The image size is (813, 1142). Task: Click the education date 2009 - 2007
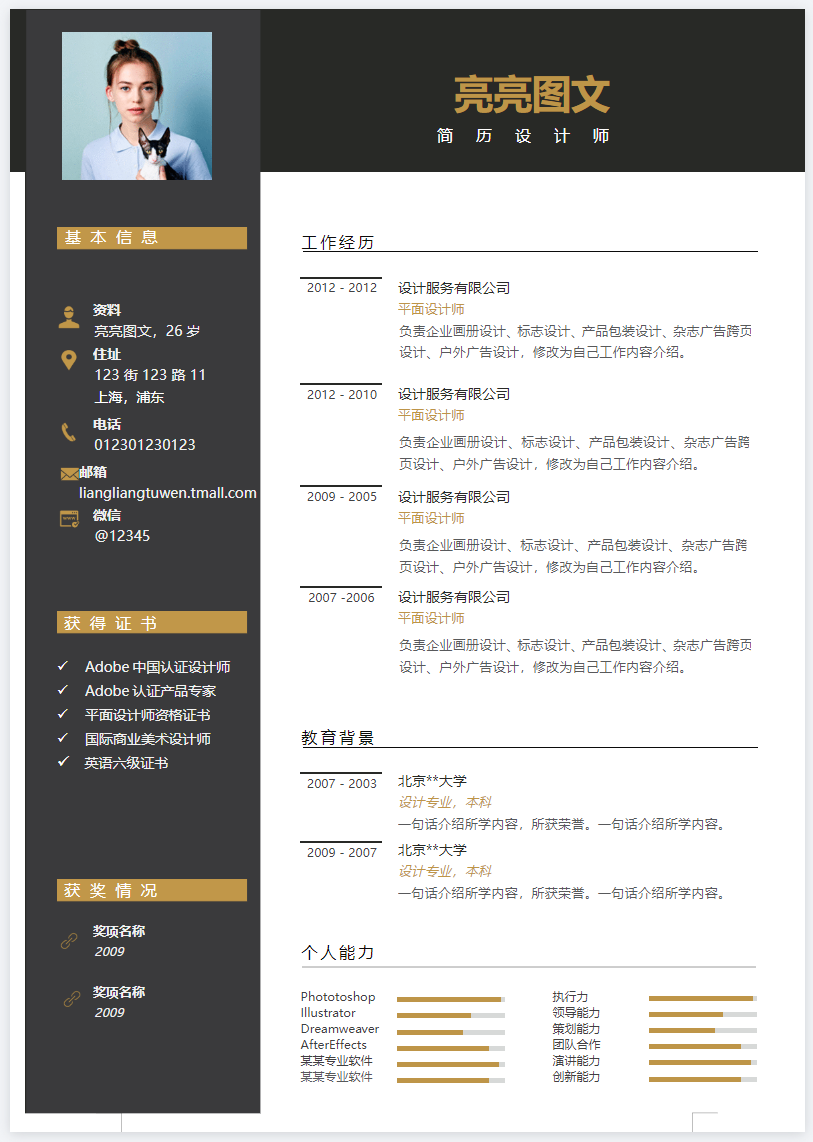coord(342,853)
